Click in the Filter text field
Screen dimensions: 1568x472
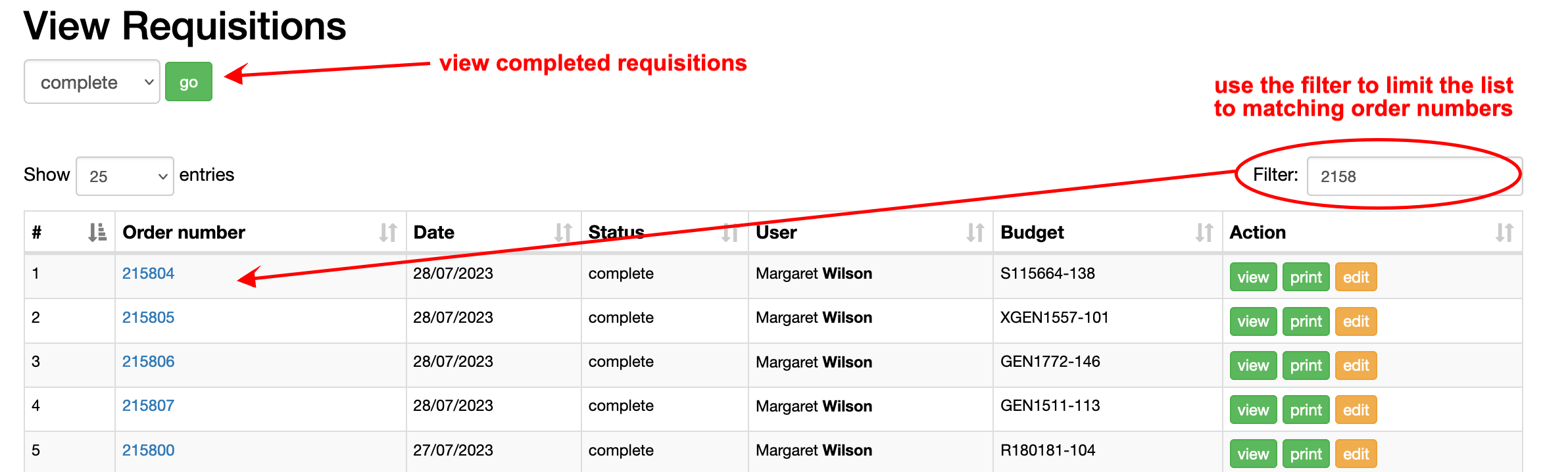(1414, 176)
